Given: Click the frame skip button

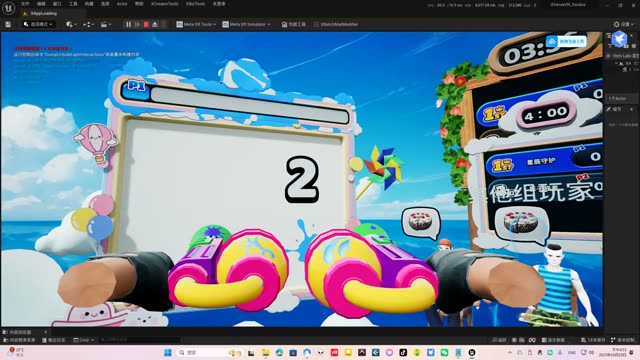Looking at the screenshot, I should 138,24.
